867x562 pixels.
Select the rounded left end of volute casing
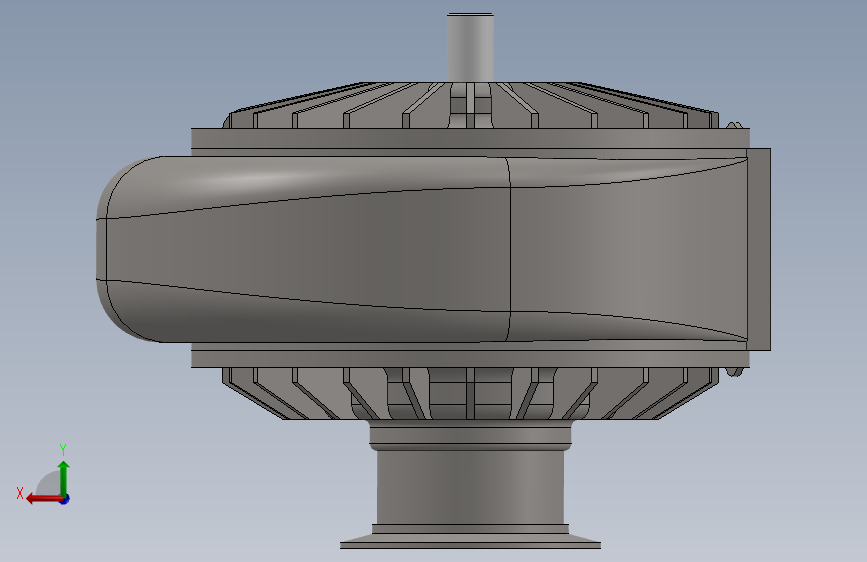pos(130,249)
